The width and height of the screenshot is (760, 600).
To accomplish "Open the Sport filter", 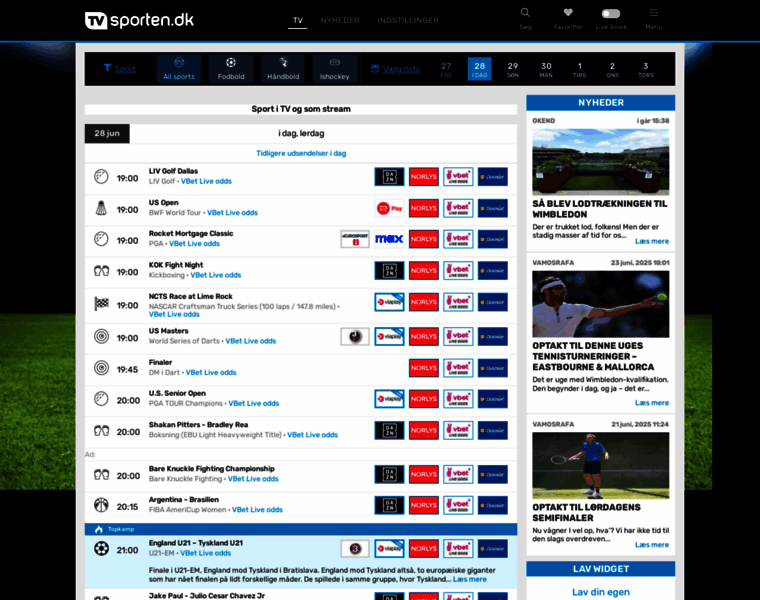I will click(x=120, y=69).
